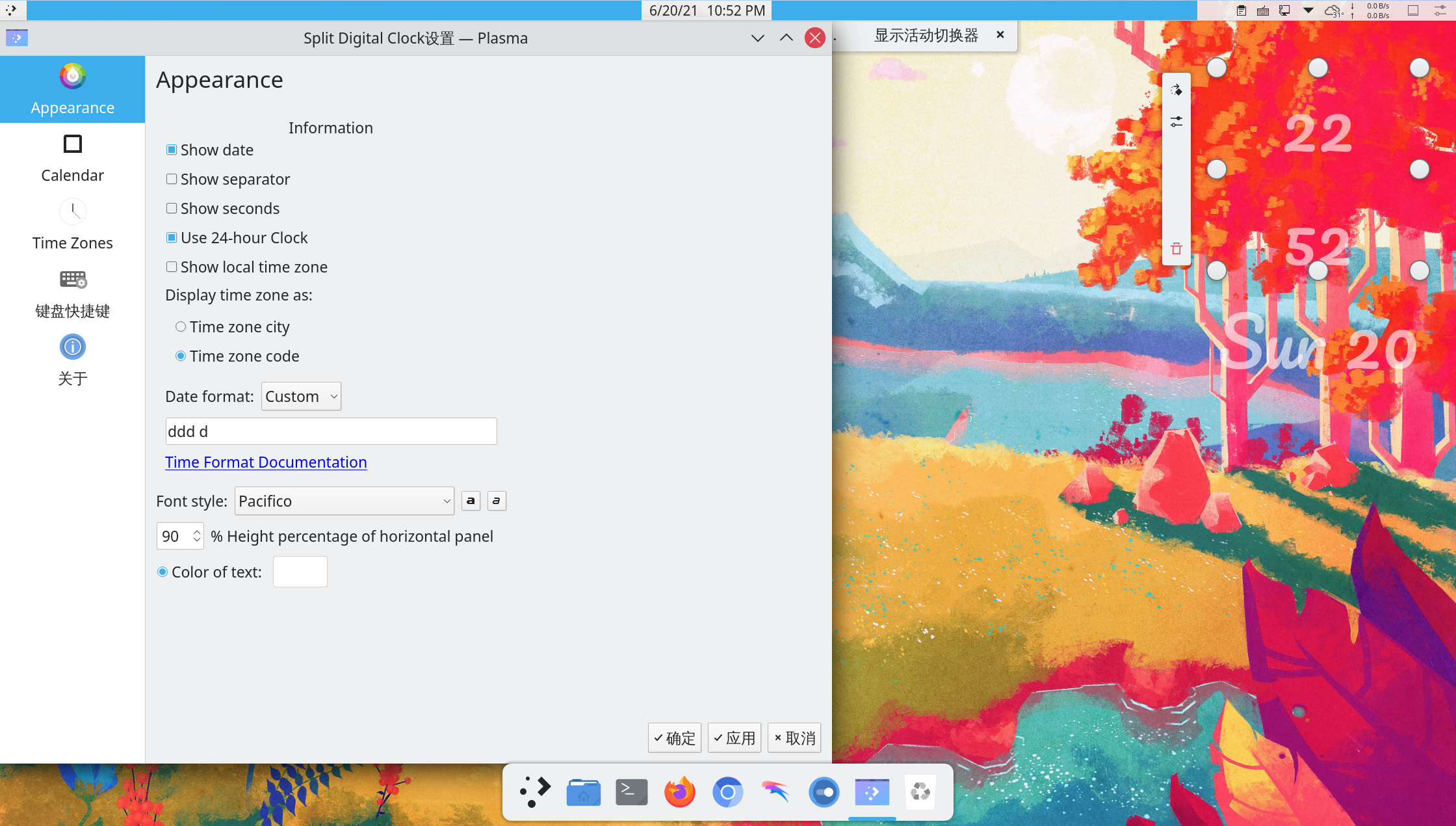1456x826 pixels.
Task: Launch the terminal from the dock
Action: click(631, 792)
